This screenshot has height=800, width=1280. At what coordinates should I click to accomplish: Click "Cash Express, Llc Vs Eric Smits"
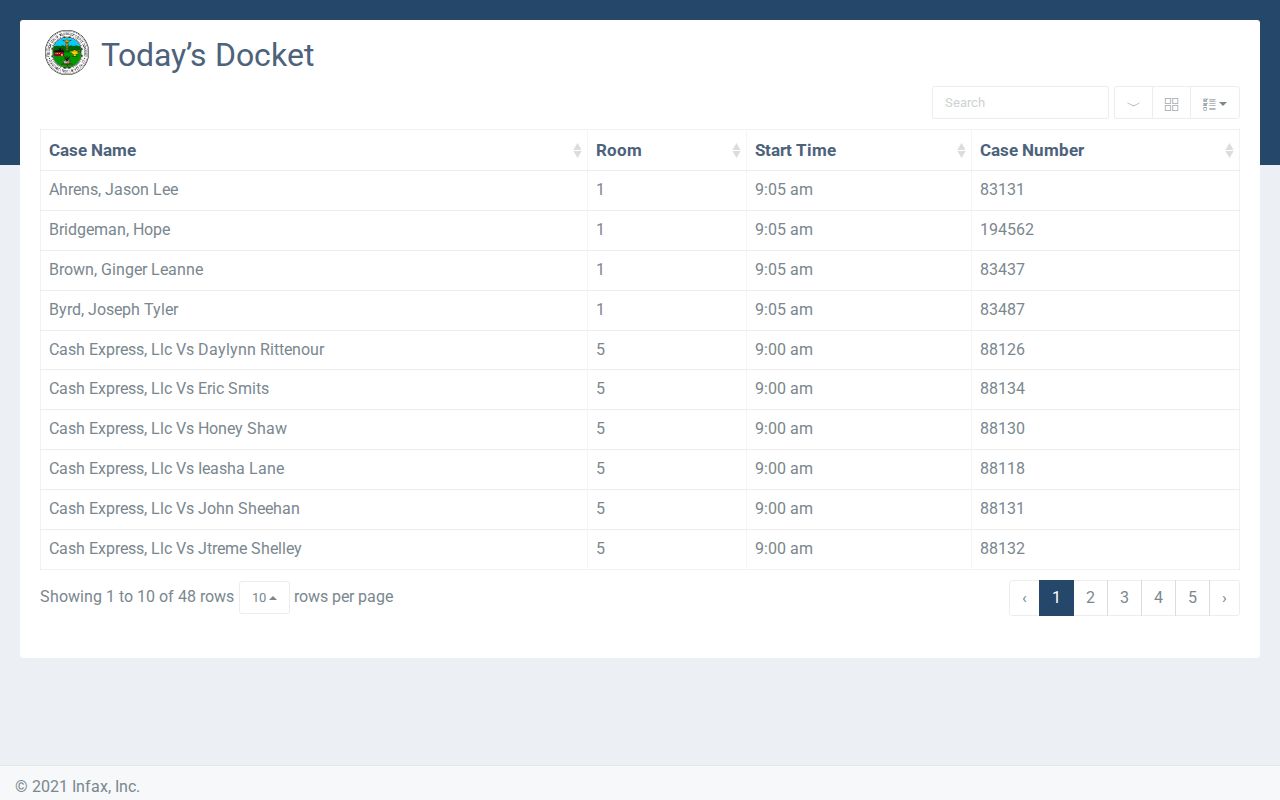coord(159,389)
